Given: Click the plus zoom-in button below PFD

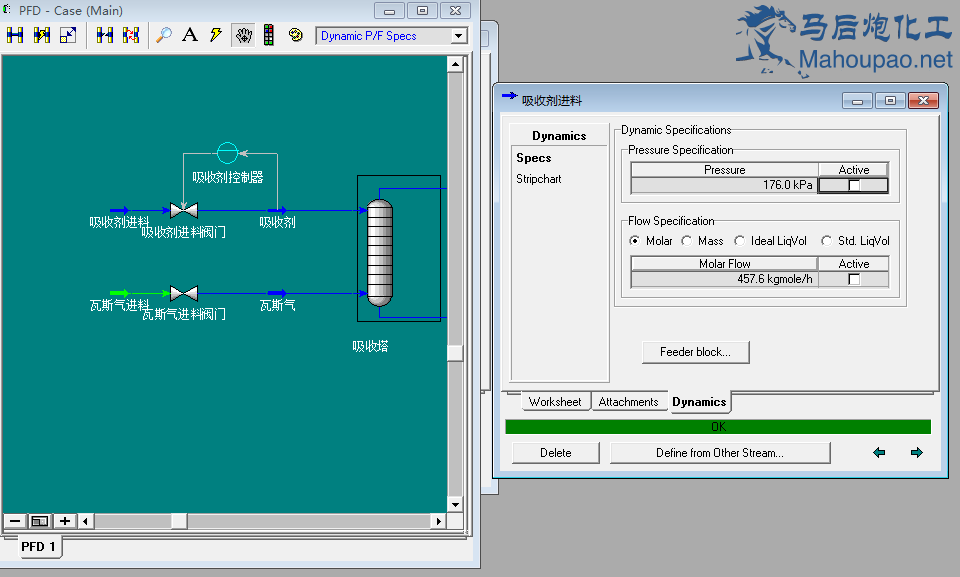Looking at the screenshot, I should pyautogui.click(x=65, y=521).
